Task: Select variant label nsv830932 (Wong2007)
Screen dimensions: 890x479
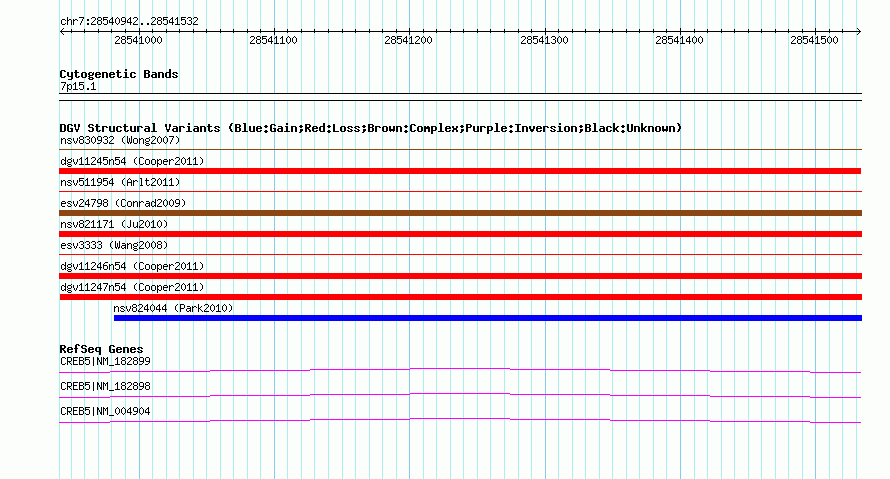Action: click(120, 140)
